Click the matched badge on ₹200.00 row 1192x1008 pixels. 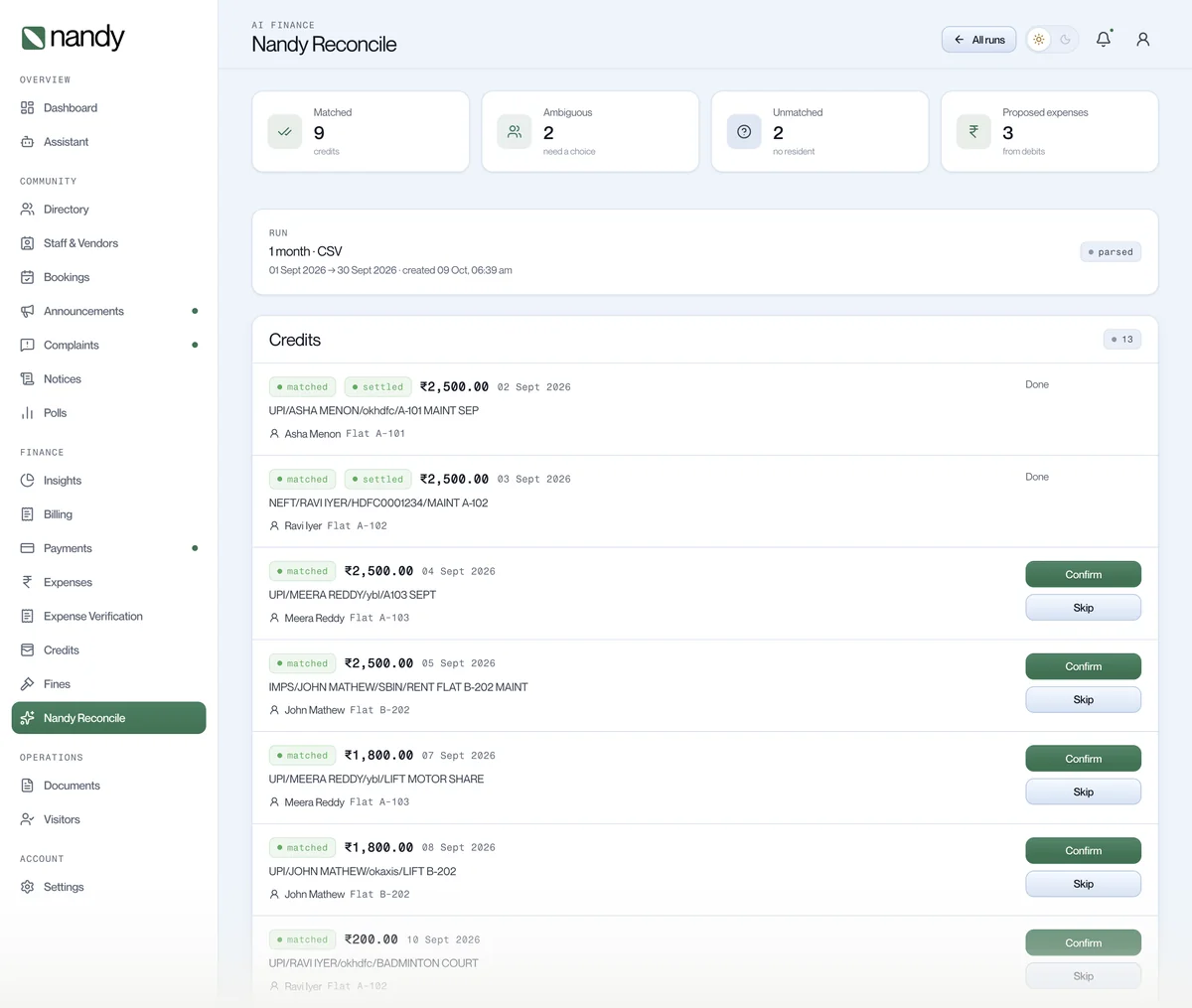(x=302, y=939)
